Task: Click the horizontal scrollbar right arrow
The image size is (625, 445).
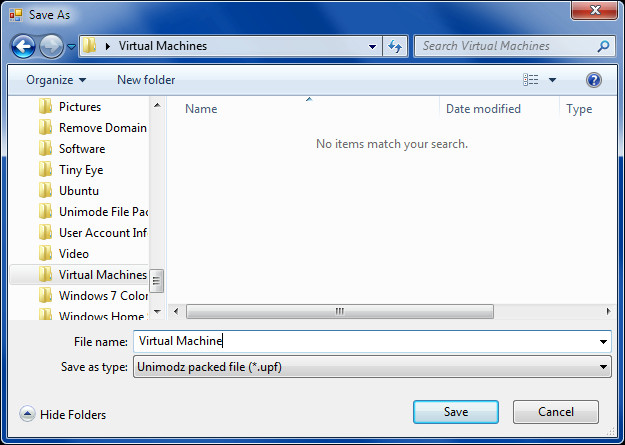Action: 608,311
